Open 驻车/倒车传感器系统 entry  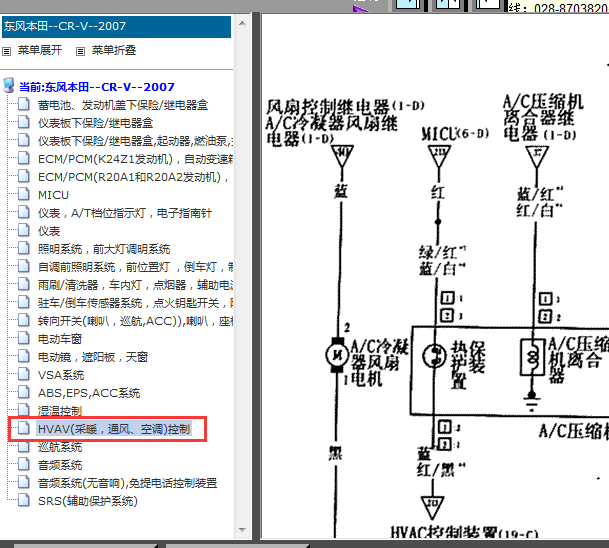135,303
